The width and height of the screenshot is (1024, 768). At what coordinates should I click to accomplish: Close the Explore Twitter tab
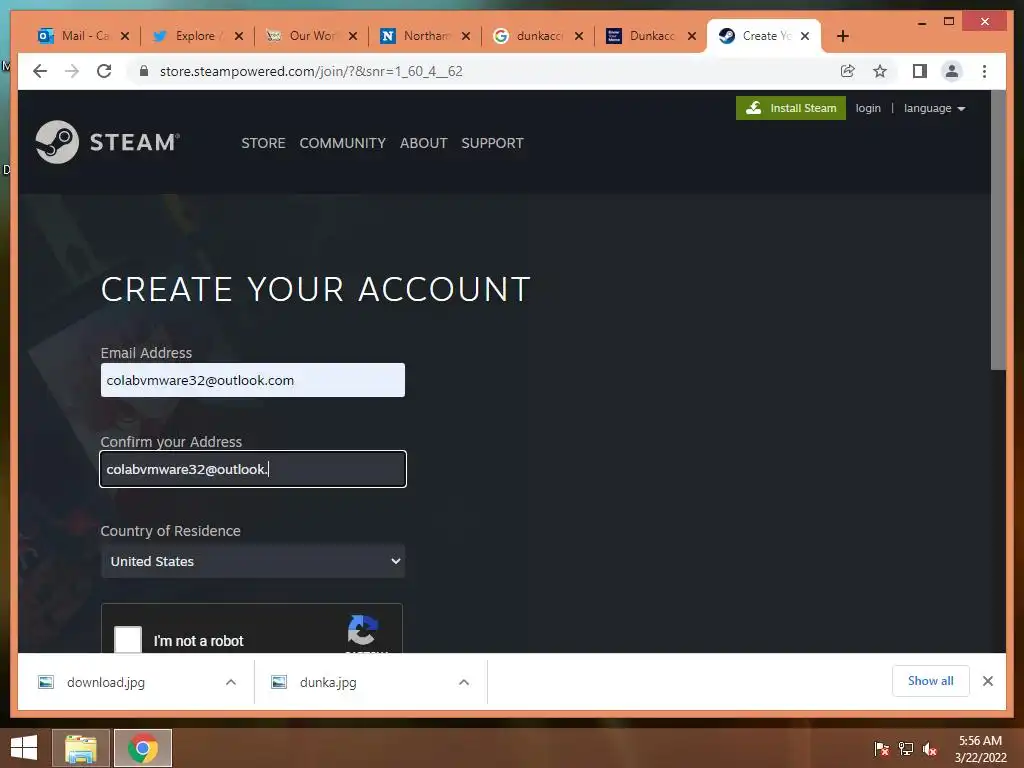pyautogui.click(x=238, y=36)
